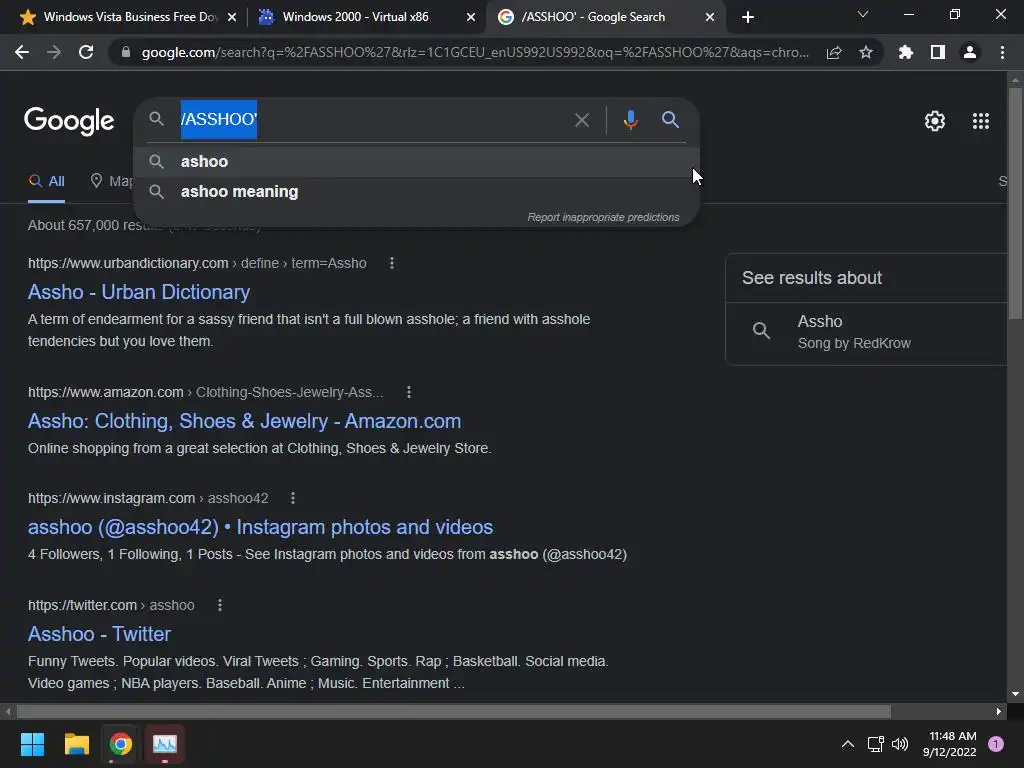Screen dimensions: 1024x768
Task: Click the vertical scrollbar thumb
Action: [x=1015, y=202]
